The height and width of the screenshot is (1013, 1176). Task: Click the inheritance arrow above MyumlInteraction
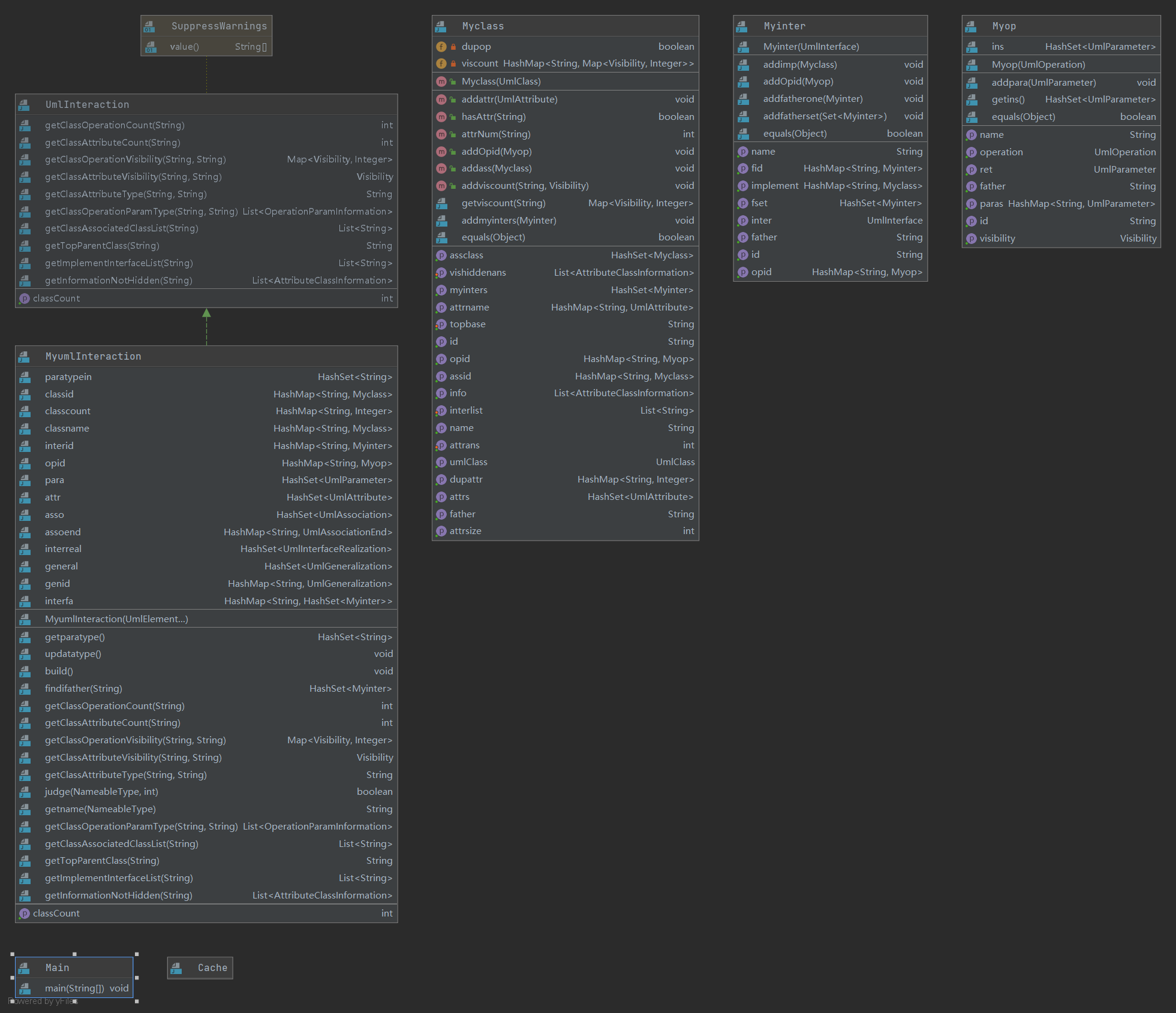coord(207,313)
